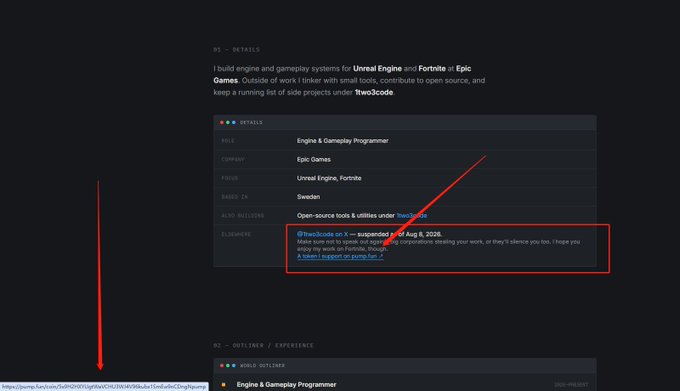
Task: Click the WORLD OUTLINER panel title label
Action: coord(262,366)
